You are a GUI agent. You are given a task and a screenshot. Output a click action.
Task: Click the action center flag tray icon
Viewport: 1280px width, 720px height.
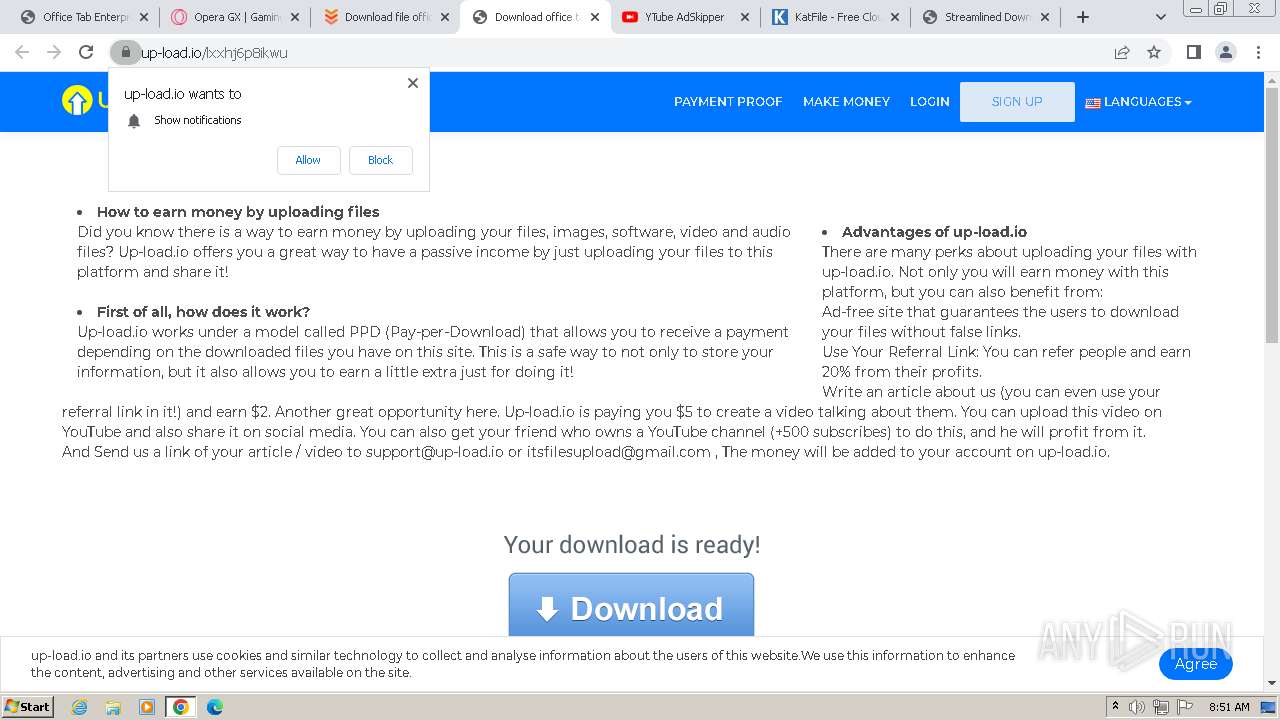tap(1185, 707)
